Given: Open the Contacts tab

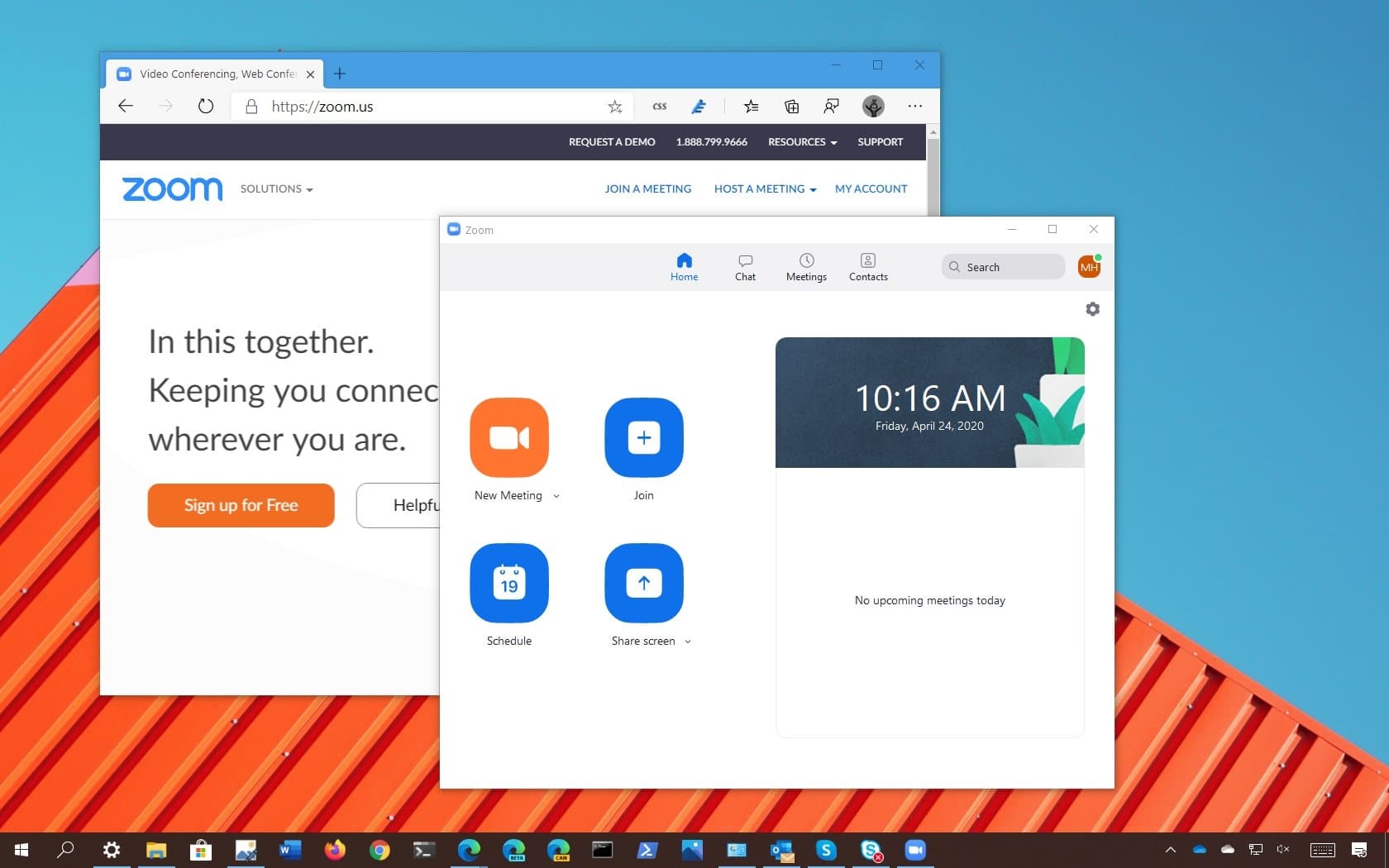Looking at the screenshot, I should [867, 267].
